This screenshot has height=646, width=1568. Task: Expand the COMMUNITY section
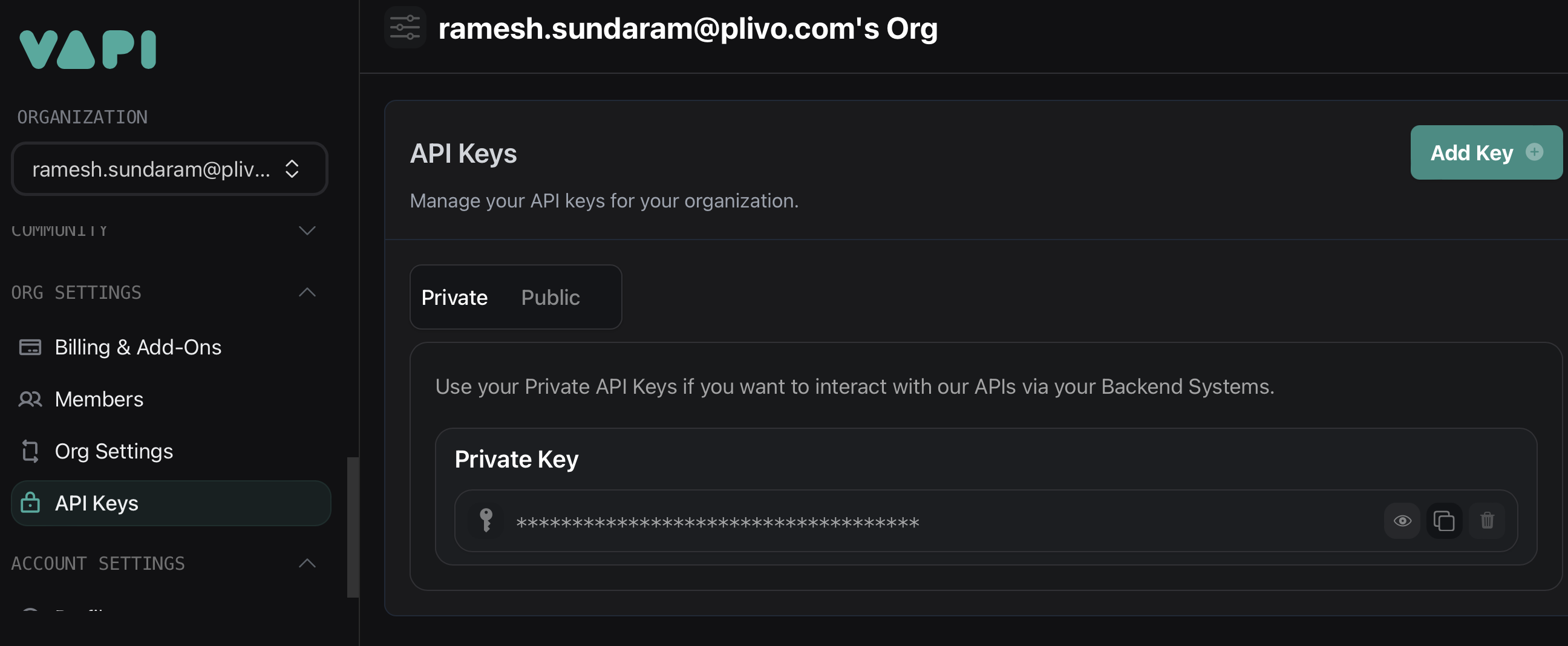307,230
